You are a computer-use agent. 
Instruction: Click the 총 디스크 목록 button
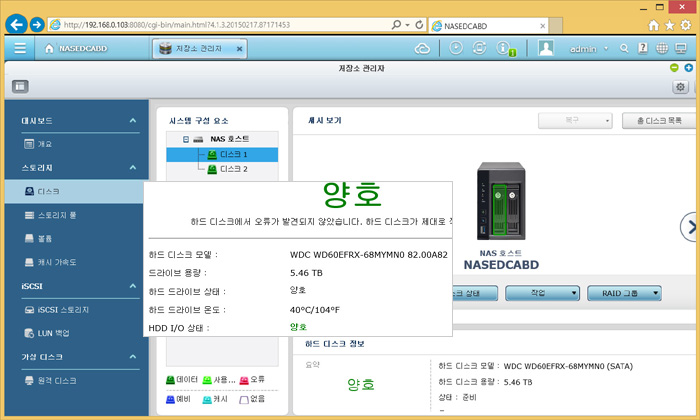pyautogui.click(x=659, y=120)
